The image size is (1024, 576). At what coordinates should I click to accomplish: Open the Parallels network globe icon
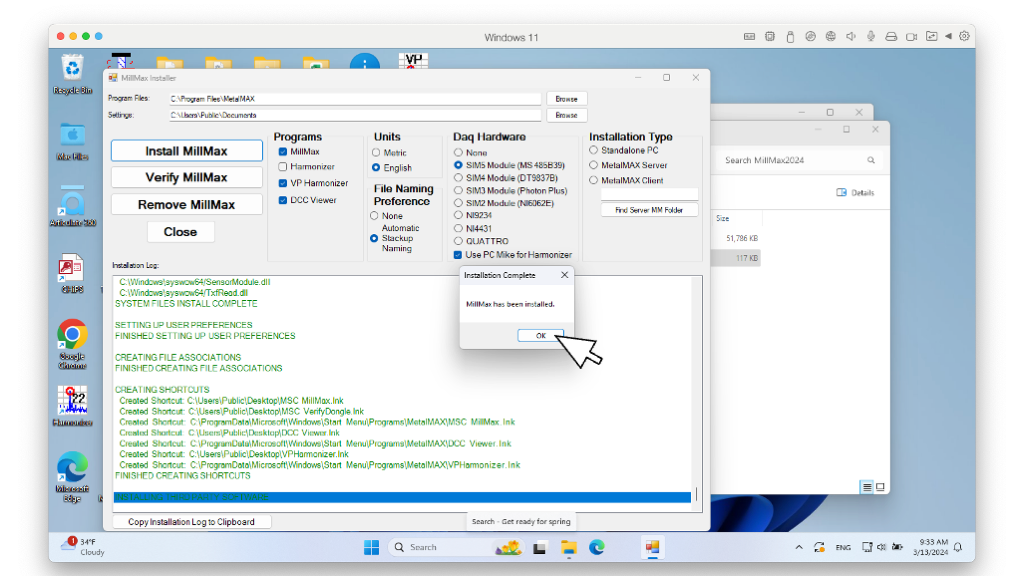point(831,37)
